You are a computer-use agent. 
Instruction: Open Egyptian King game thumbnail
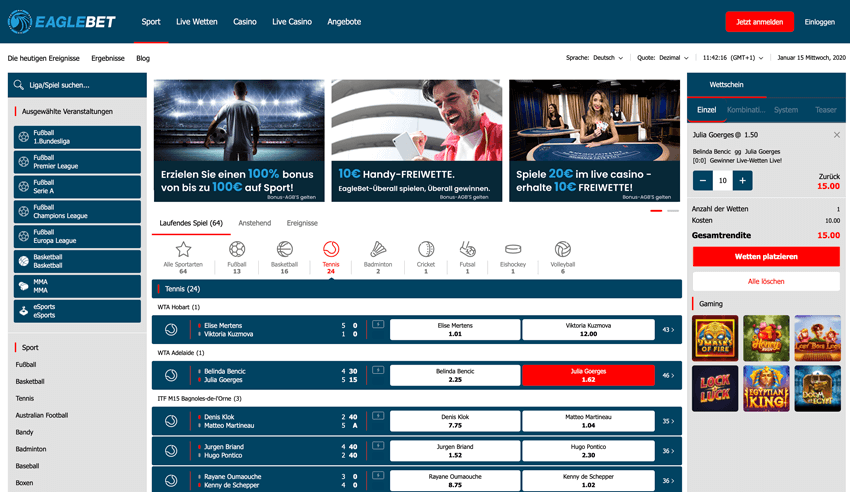click(766, 389)
